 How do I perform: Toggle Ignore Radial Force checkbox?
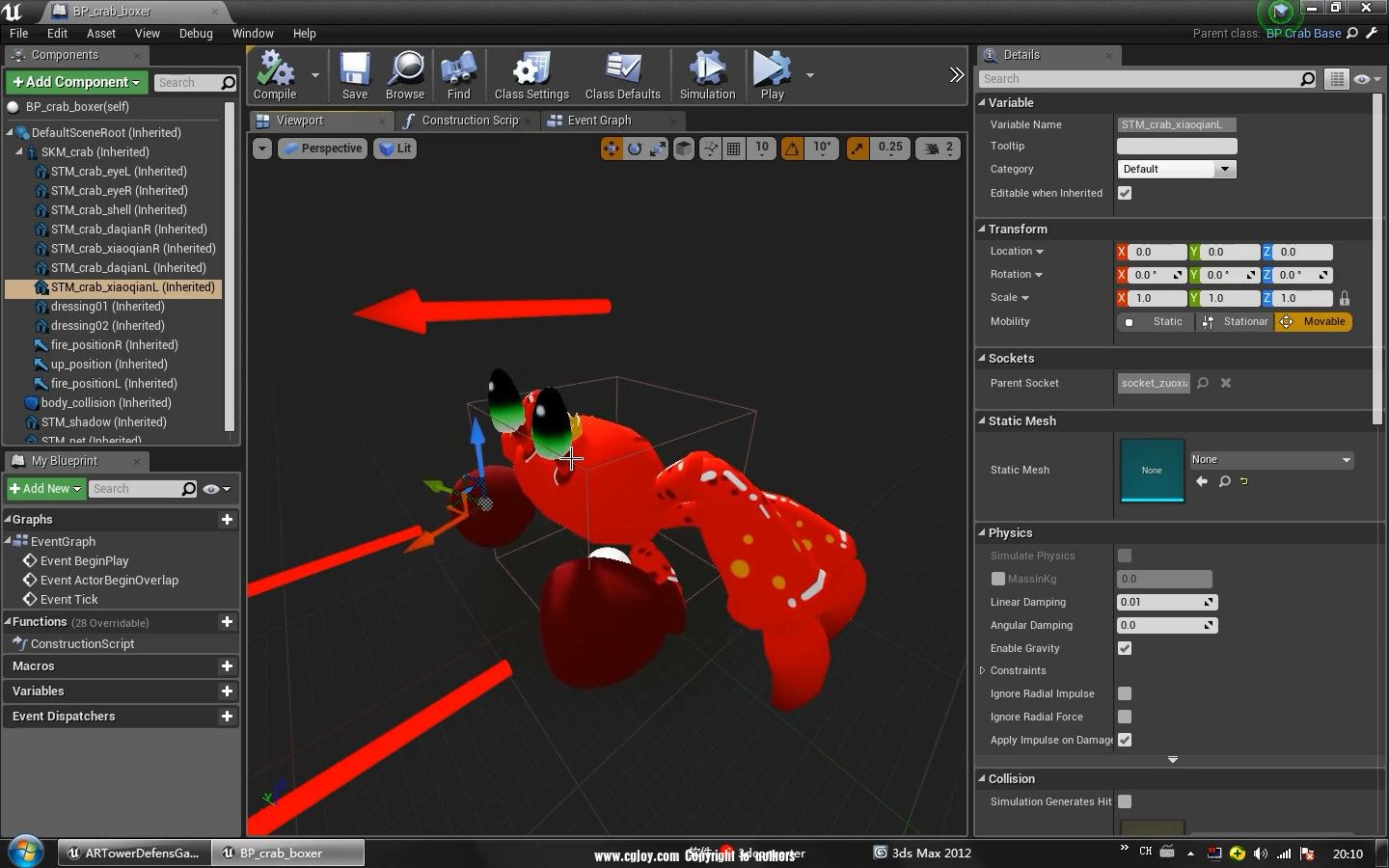[1125, 717]
